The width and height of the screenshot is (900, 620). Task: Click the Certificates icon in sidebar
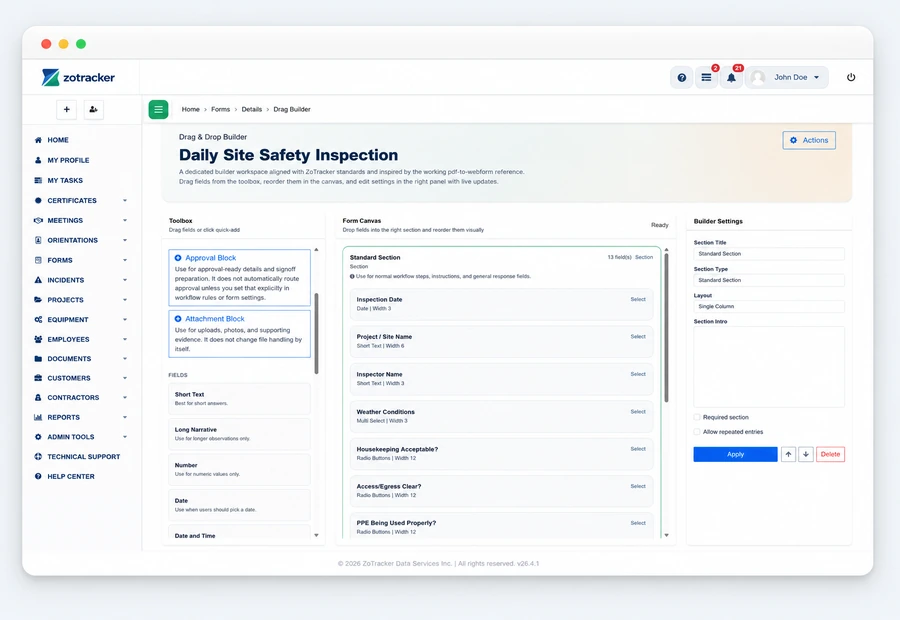pos(38,200)
